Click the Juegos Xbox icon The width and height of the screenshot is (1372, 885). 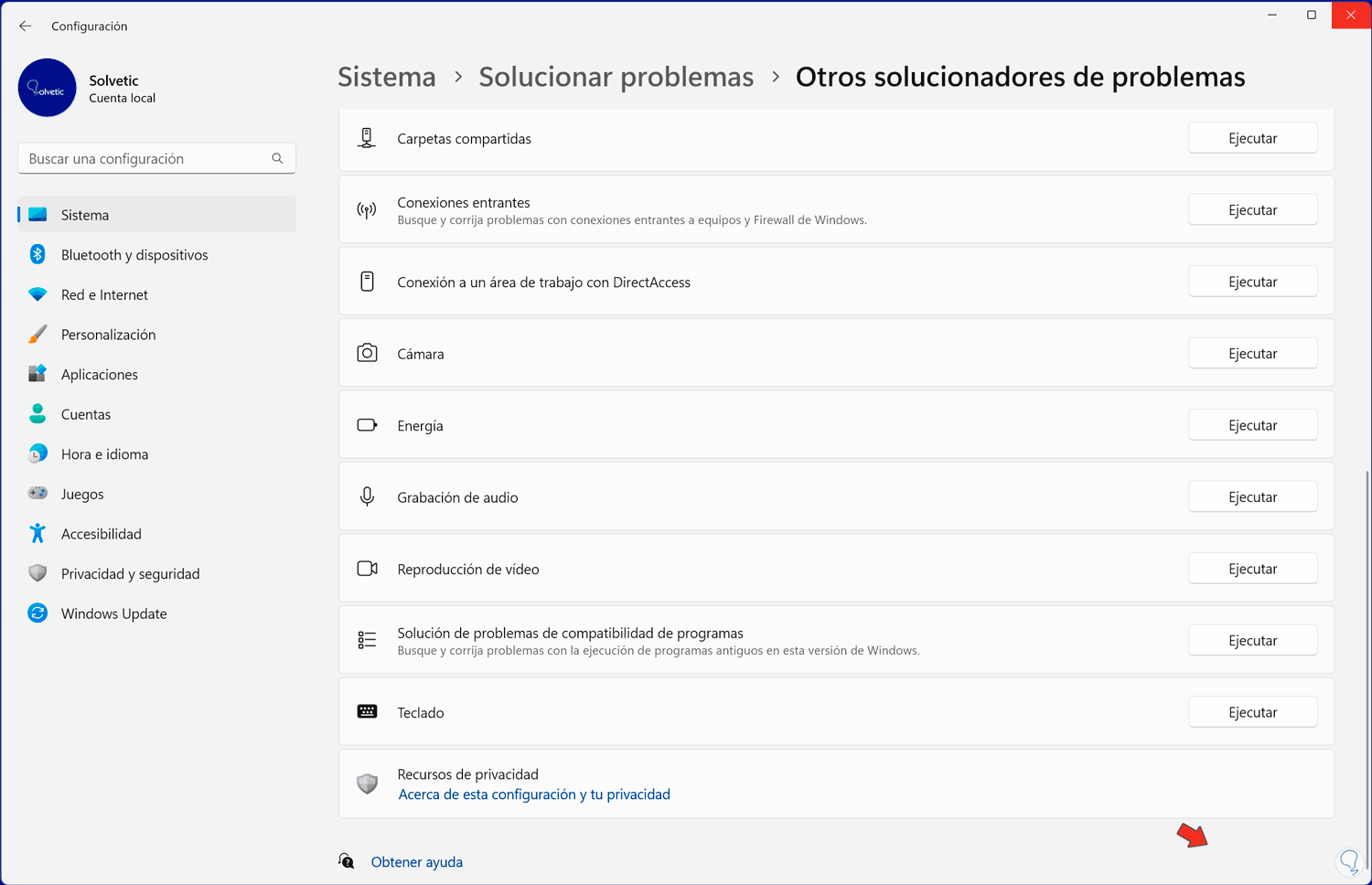(x=37, y=493)
